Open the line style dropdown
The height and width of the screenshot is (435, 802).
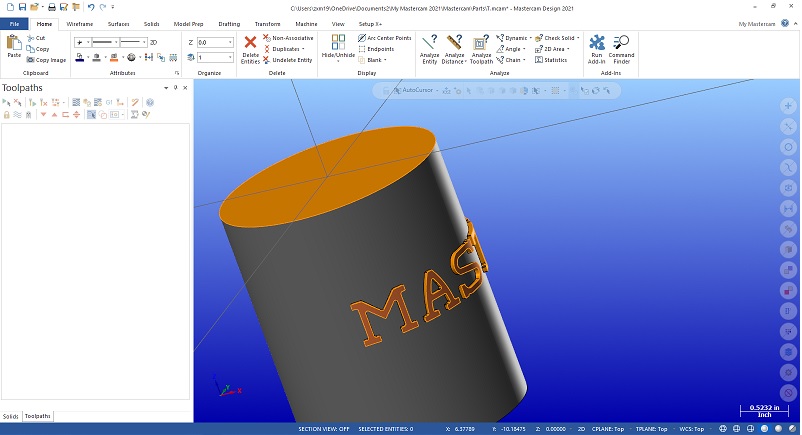[117, 42]
